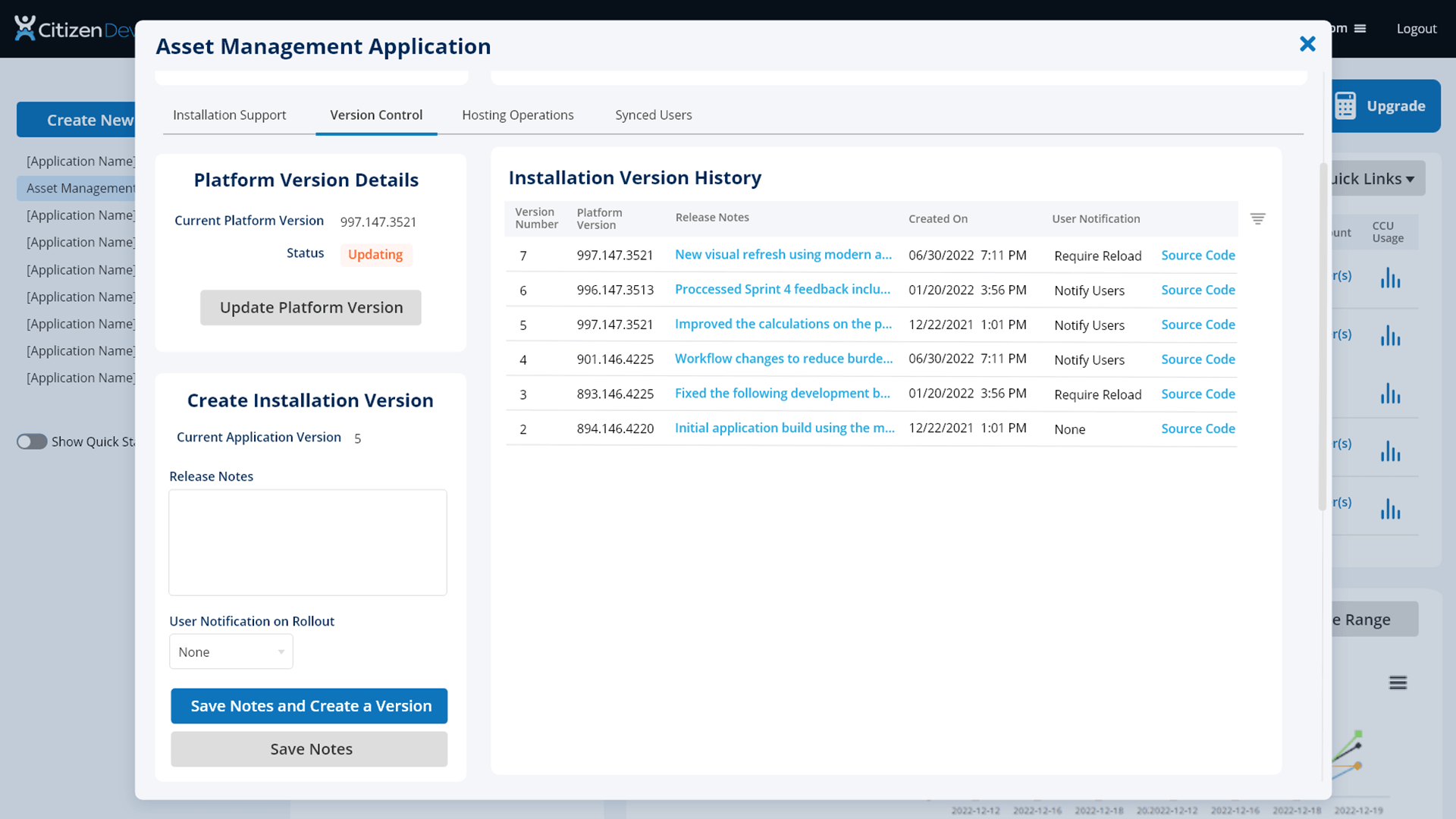Click the bar chart icon first row
This screenshot has width=1456, height=819.
coord(1390,278)
